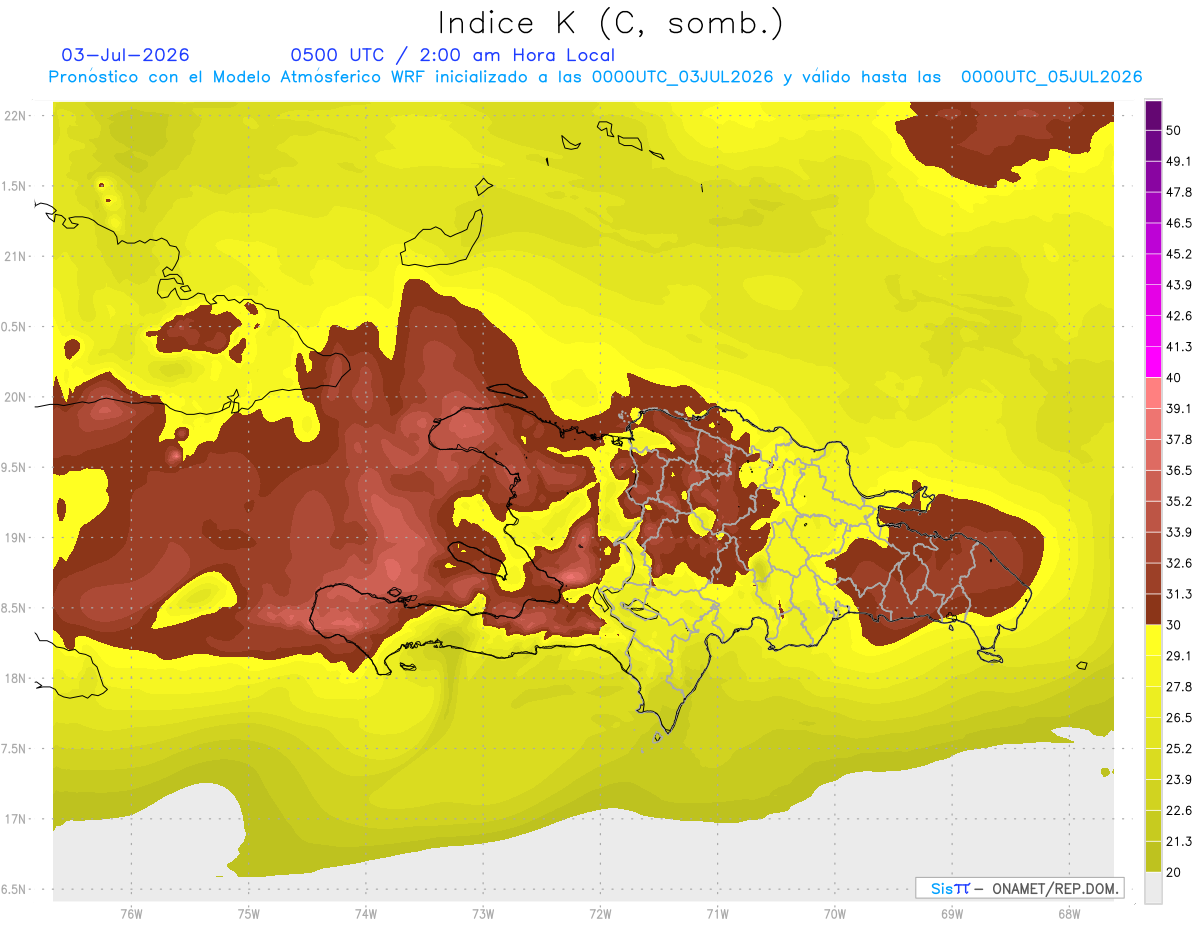Click the color bar value 37.8
The width and height of the screenshot is (1200, 927).
(x=1179, y=439)
